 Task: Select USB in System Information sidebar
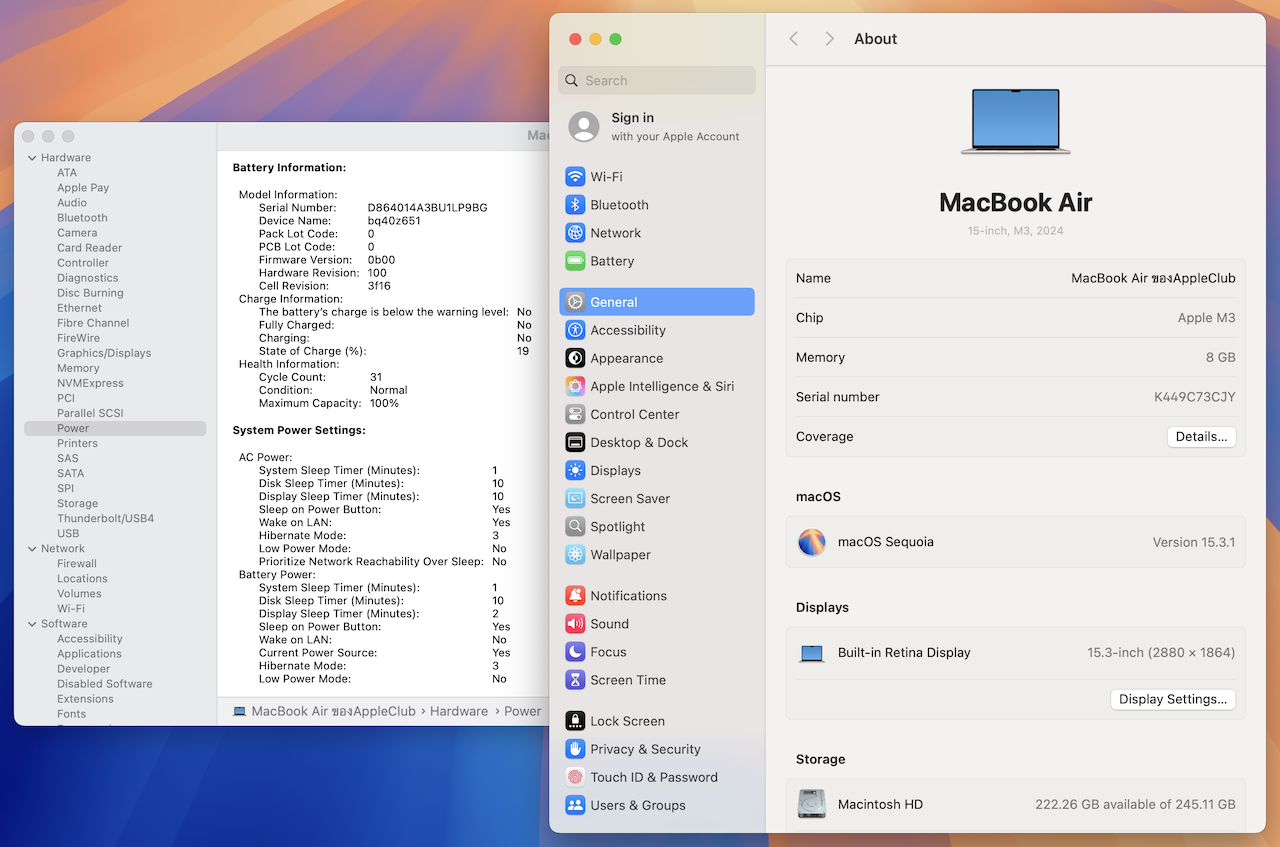(x=68, y=533)
